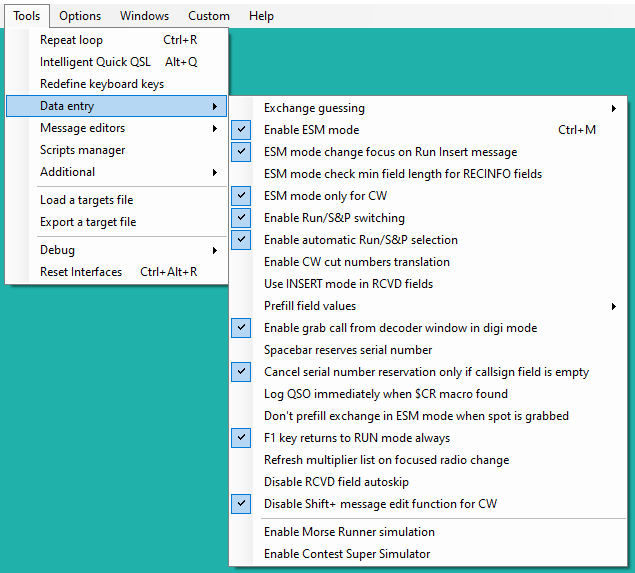Toggle Disable Shift+ message edit for CW
Screen dimensions: 635x573
(x=428, y=504)
